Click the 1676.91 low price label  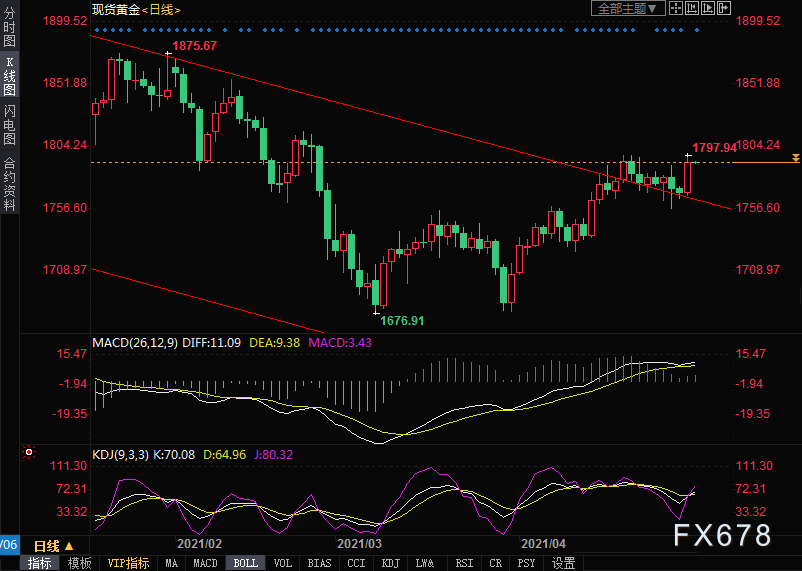402,321
